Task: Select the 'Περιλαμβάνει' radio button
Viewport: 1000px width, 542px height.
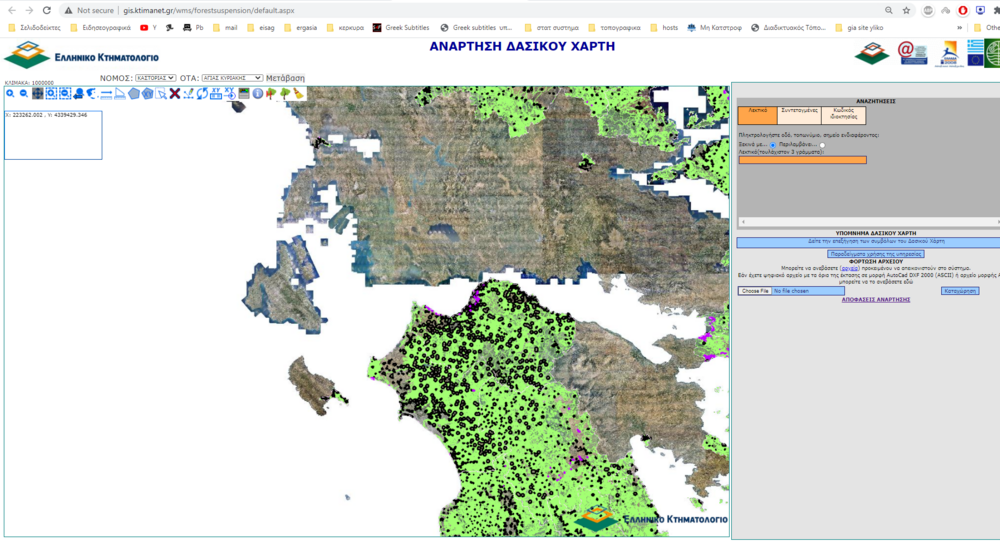Action: tap(822, 145)
